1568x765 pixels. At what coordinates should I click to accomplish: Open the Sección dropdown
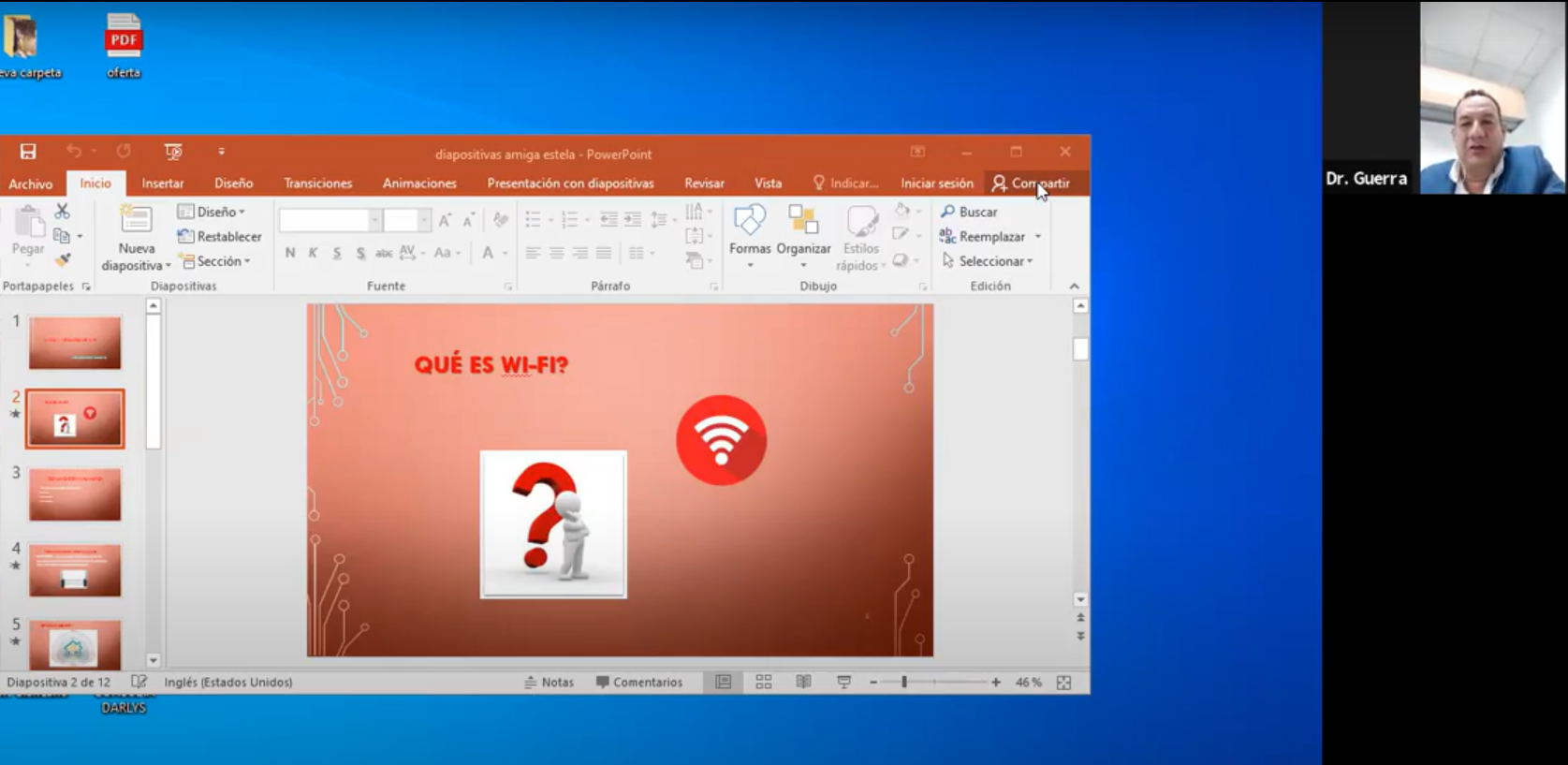click(x=214, y=261)
